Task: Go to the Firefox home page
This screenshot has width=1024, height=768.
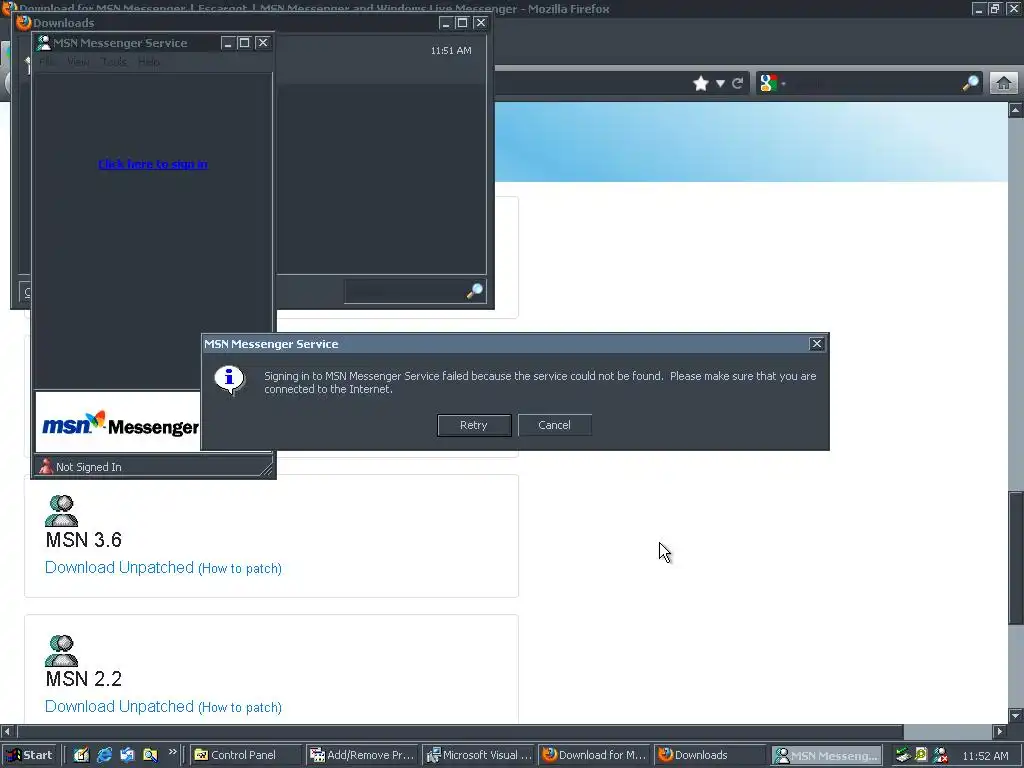Action: click(1004, 83)
